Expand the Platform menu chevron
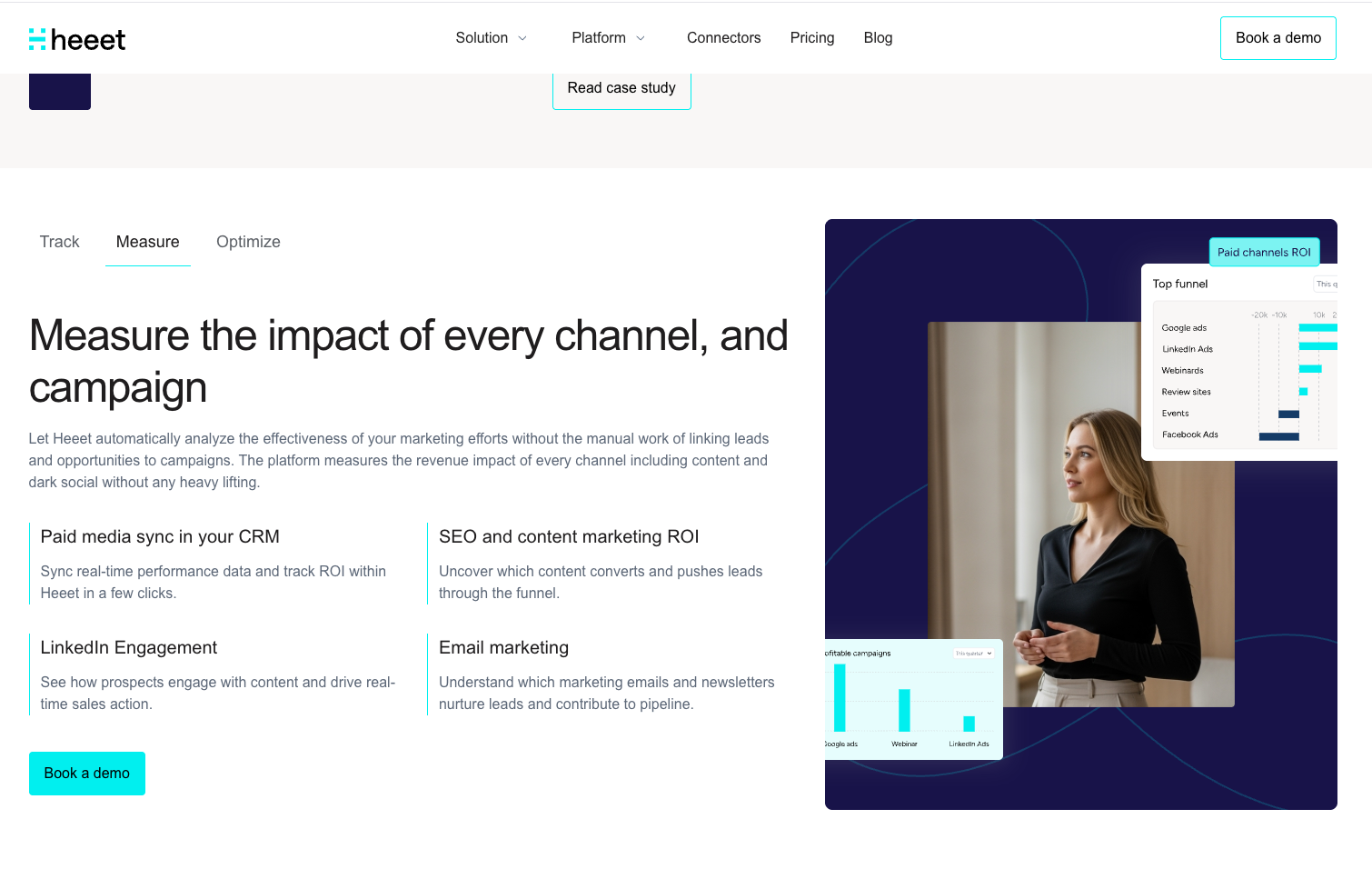Viewport: 1372px width, 879px height. (x=641, y=38)
